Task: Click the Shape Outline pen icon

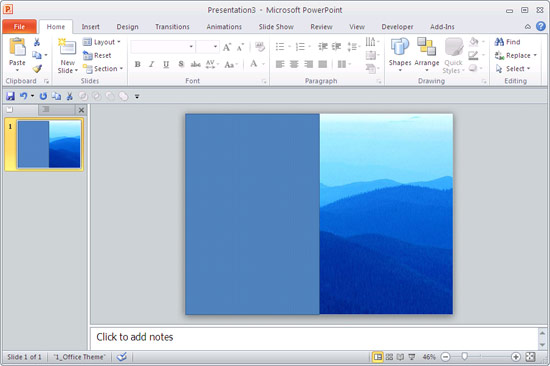Action: click(474, 55)
